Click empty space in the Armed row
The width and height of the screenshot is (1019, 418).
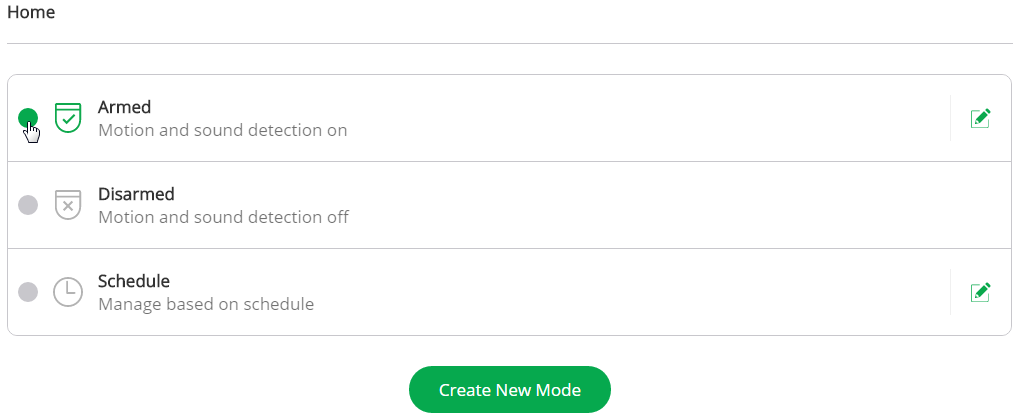pyautogui.click(x=650, y=118)
